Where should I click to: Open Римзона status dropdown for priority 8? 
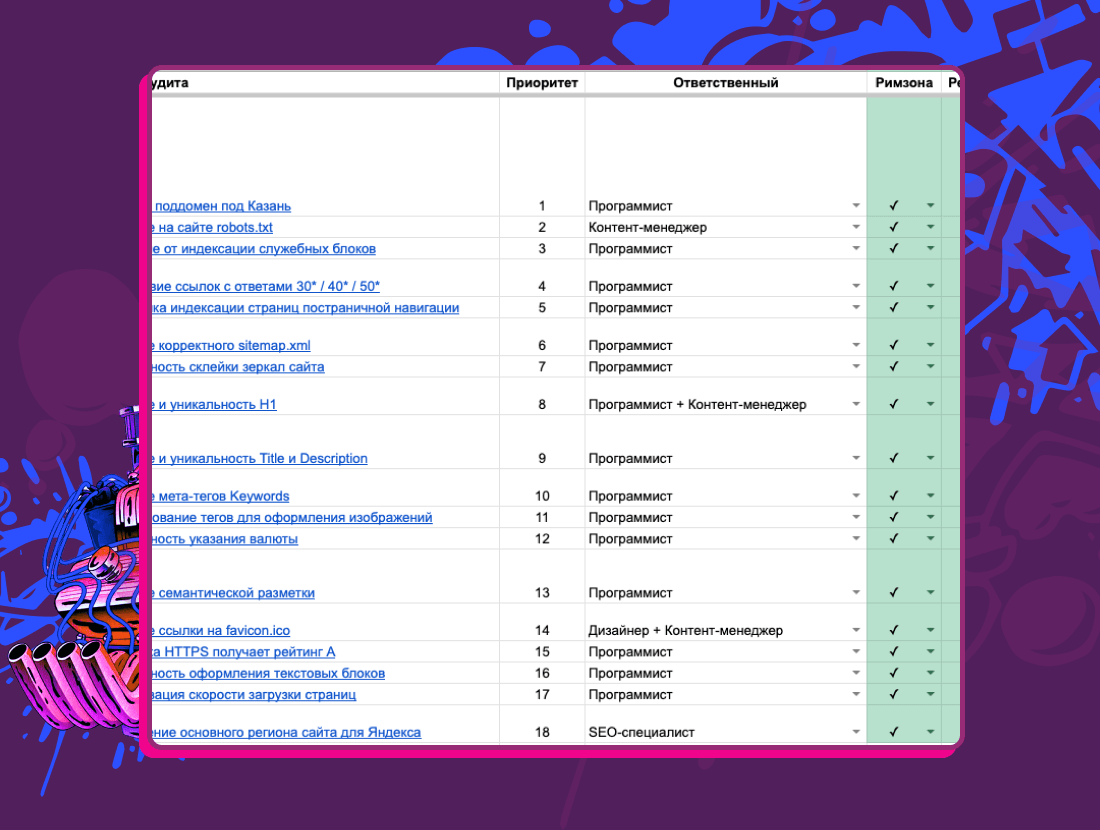[x=930, y=404]
